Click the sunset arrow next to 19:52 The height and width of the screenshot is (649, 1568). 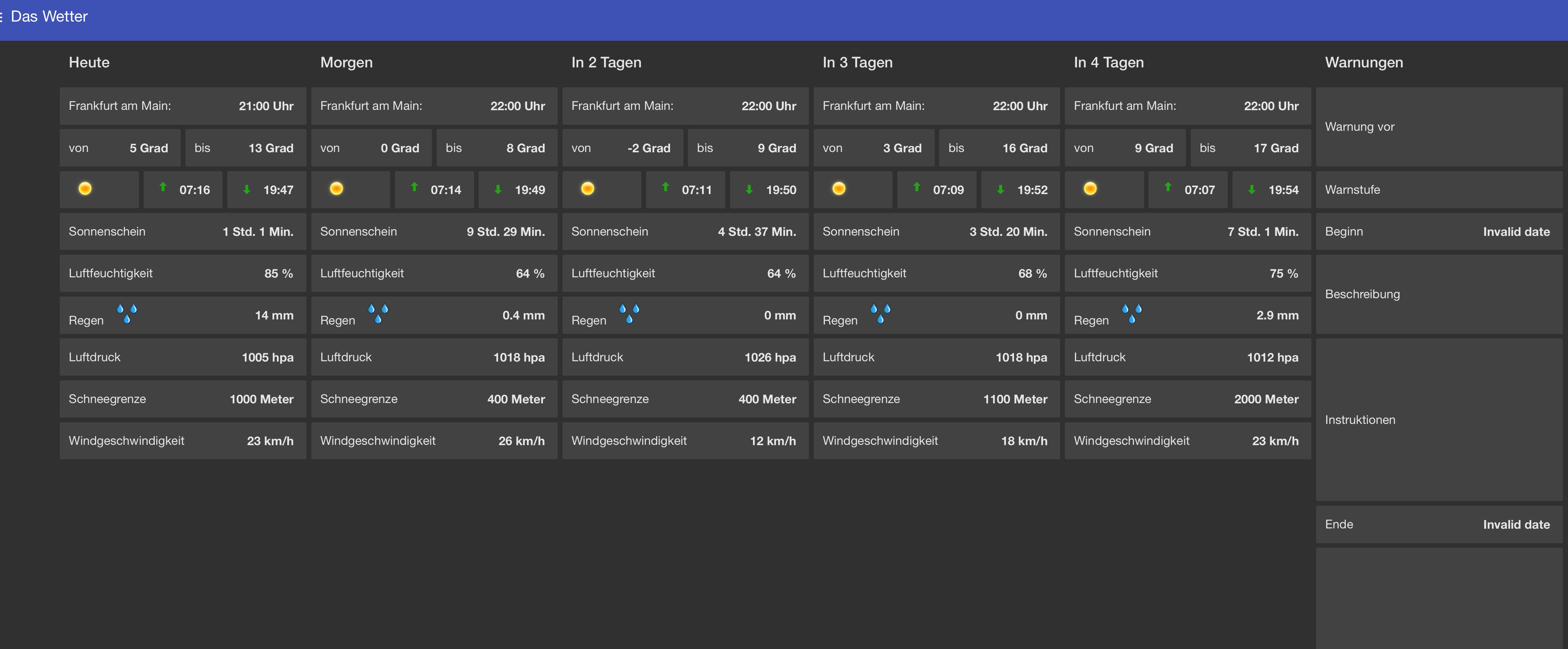(x=1000, y=189)
